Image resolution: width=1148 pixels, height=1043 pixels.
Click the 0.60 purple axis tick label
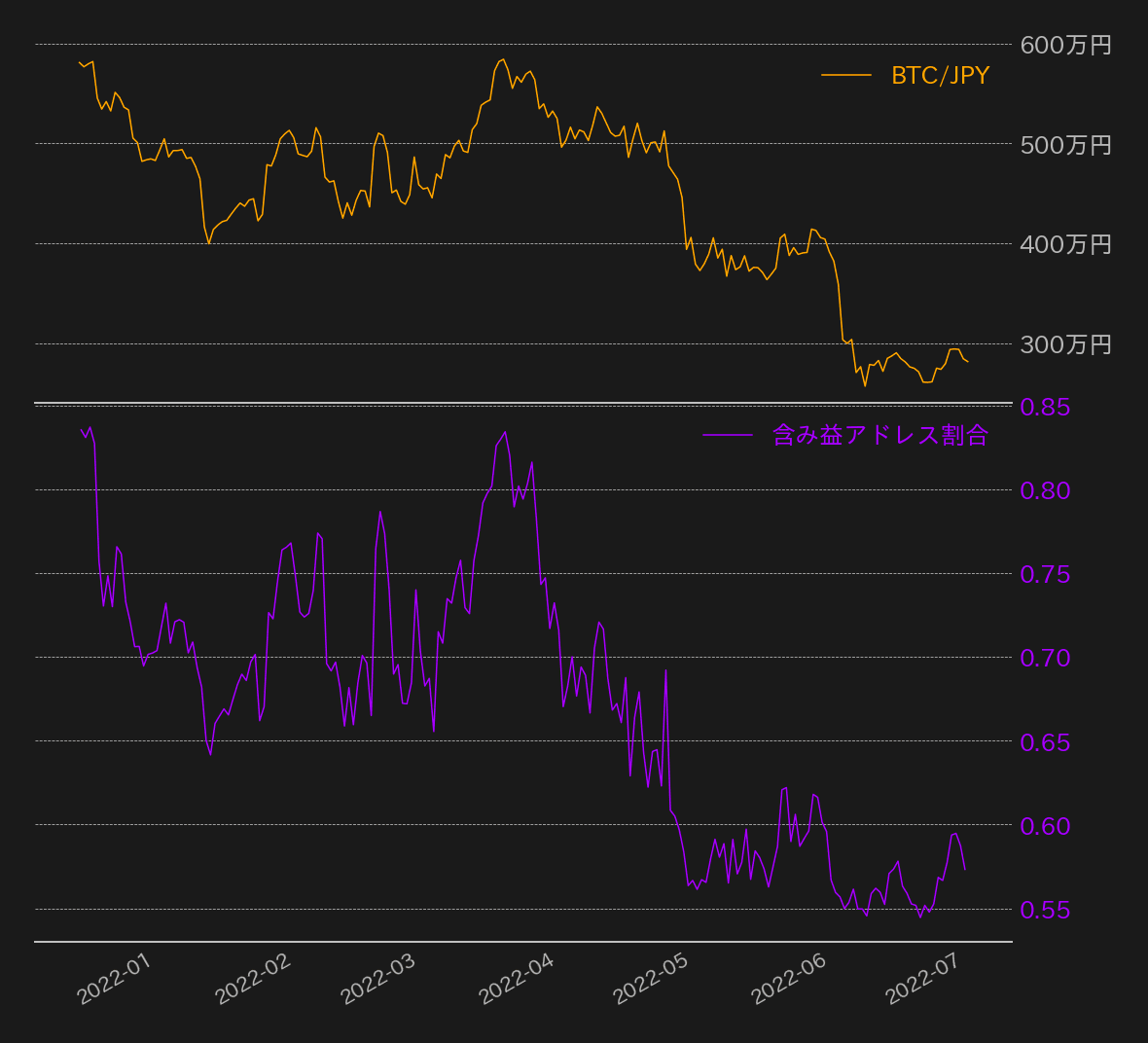[1045, 826]
